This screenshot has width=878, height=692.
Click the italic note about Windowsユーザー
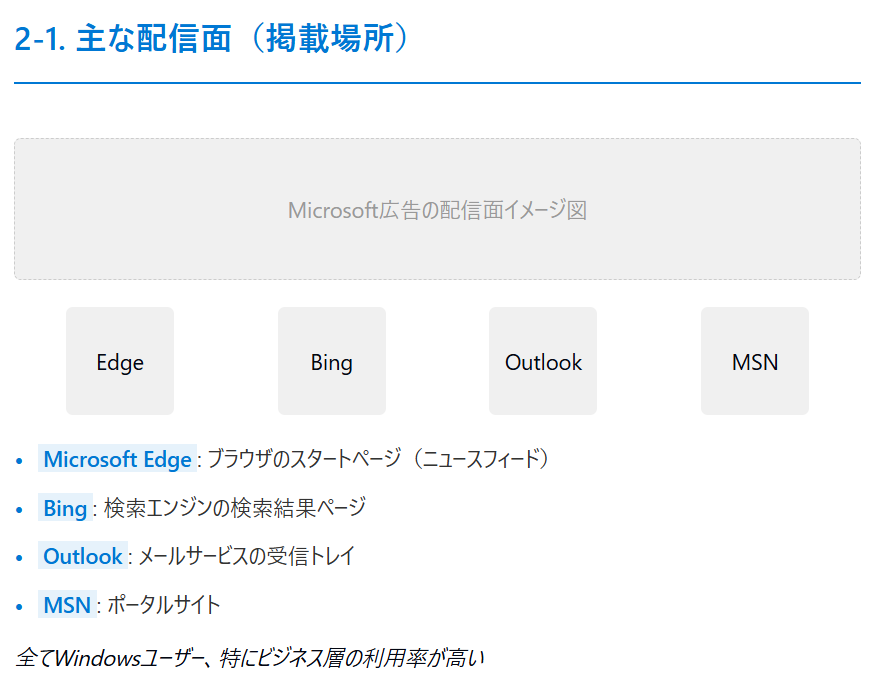point(250,658)
